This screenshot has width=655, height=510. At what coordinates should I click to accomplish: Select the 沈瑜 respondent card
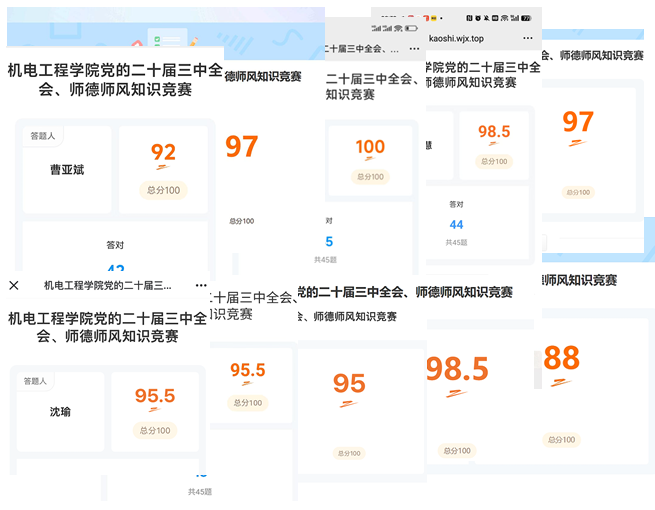click(x=60, y=411)
